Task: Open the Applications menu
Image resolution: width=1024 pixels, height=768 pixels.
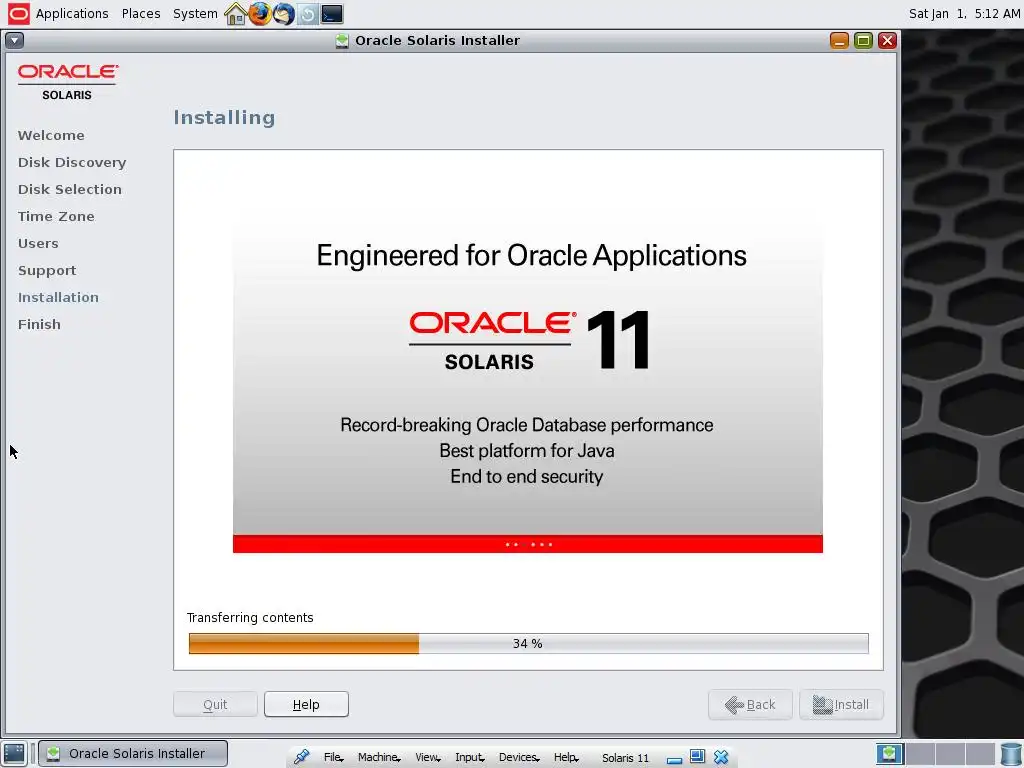Action: (x=72, y=14)
